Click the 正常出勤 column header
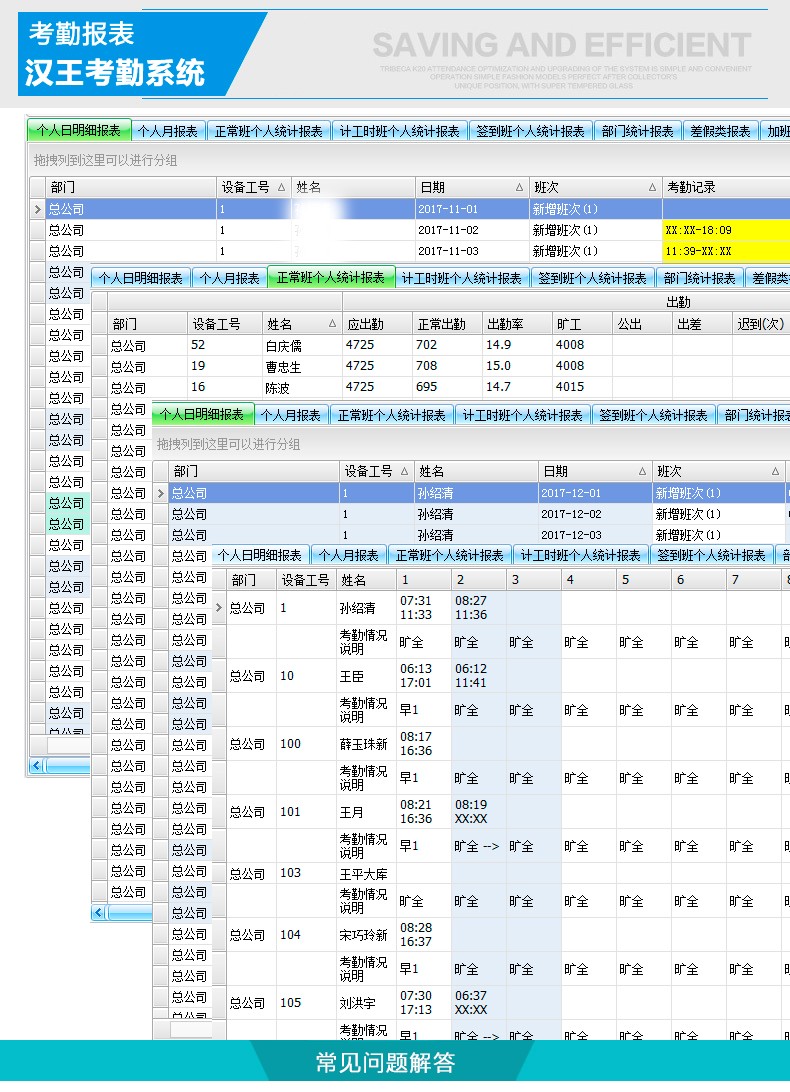790x1092 pixels. point(447,324)
